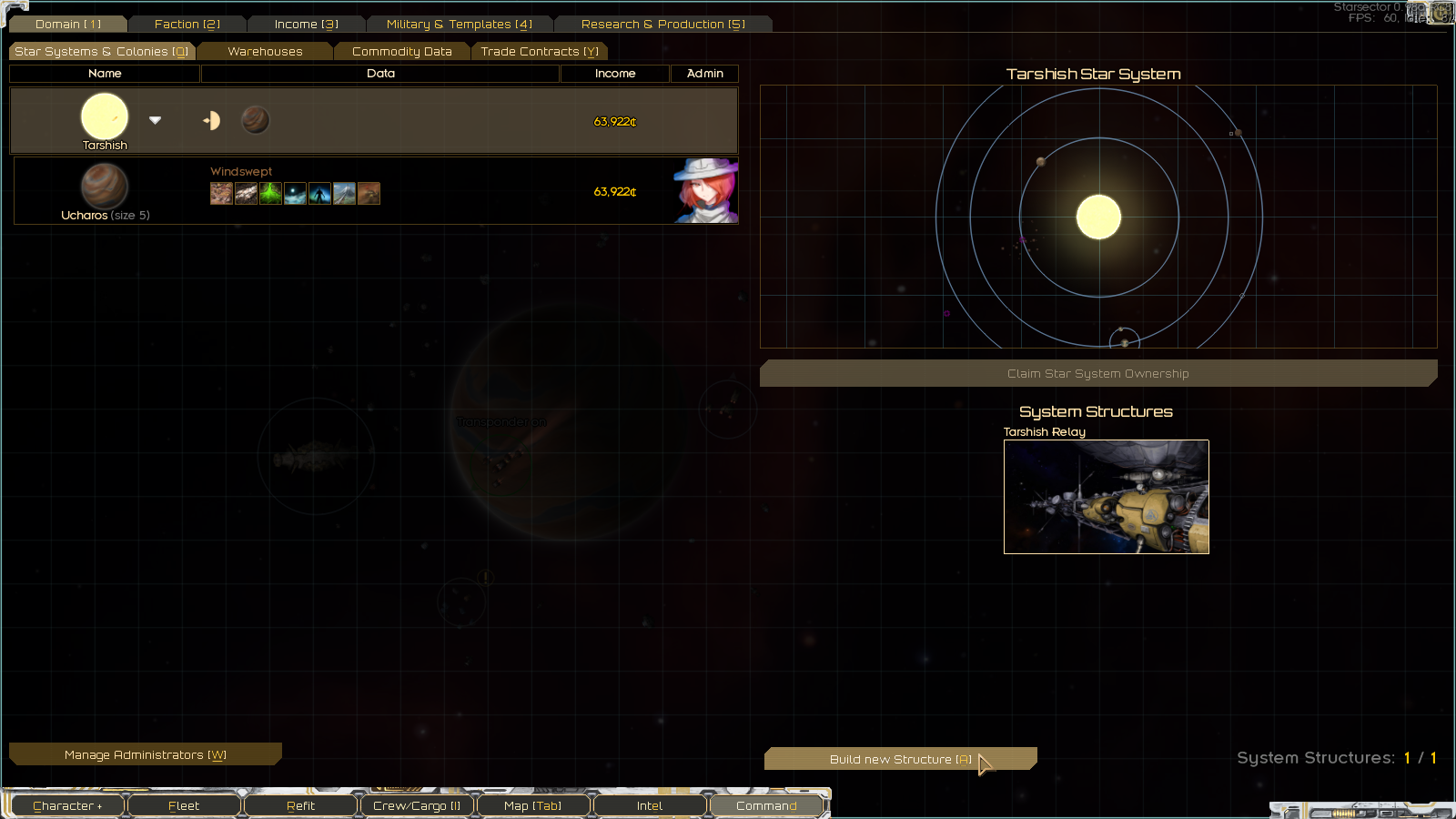Select the Star Systems & Colonies sub-tab
This screenshot has height=819, width=1456.
[102, 52]
